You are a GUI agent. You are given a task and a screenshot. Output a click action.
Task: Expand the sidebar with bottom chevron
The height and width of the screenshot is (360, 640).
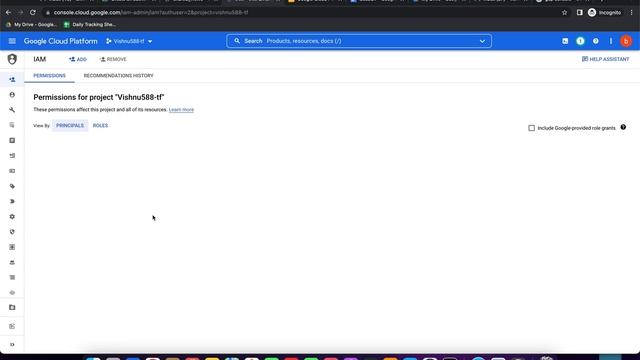pyautogui.click(x=12, y=345)
